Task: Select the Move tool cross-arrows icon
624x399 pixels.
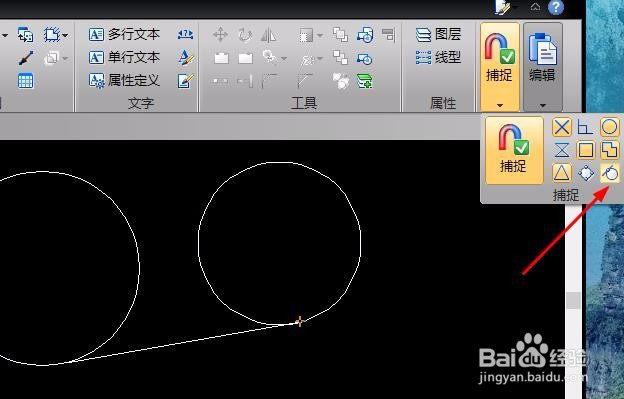Action: 220,35
